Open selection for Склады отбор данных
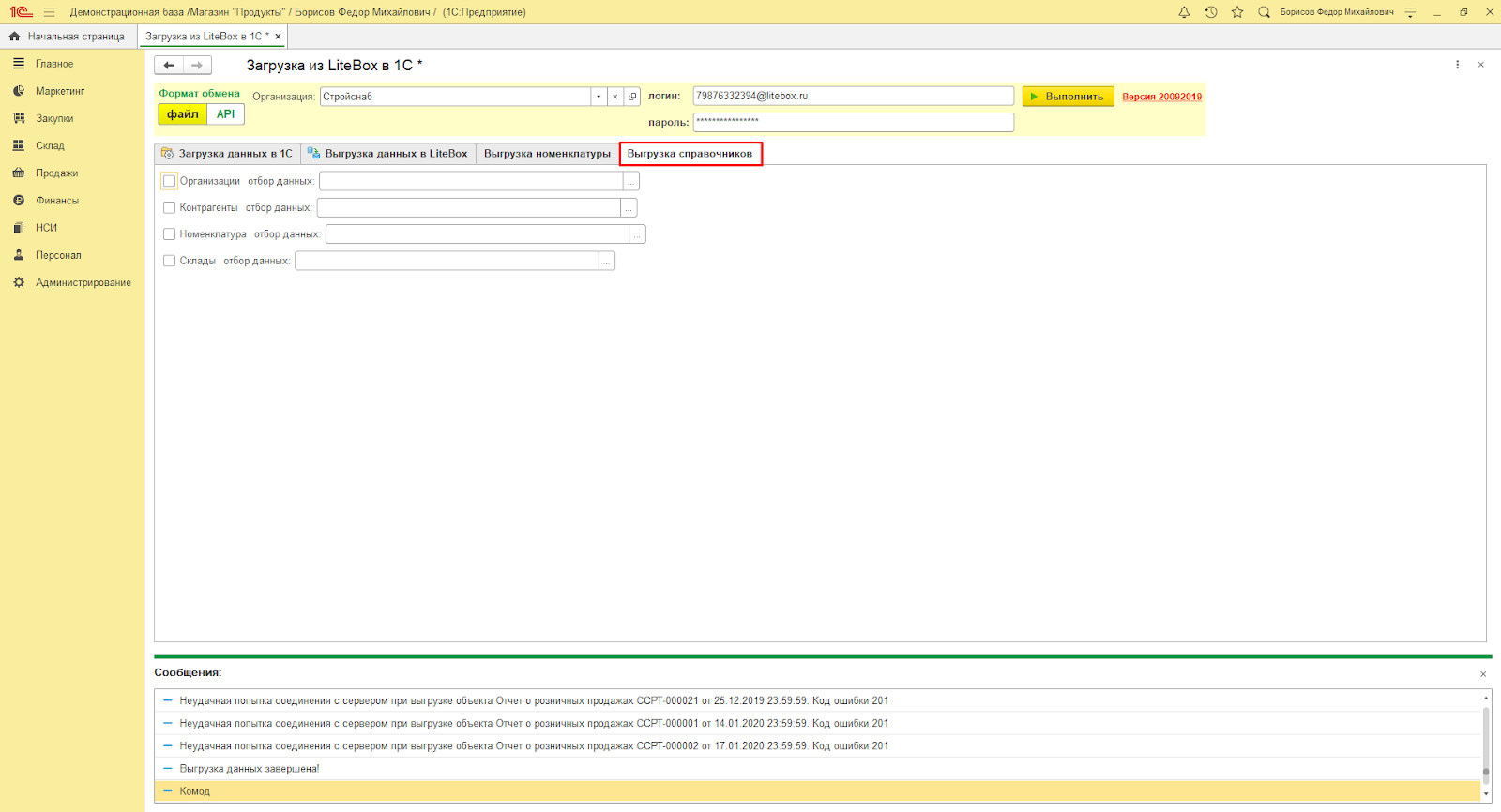The image size is (1501, 812). (607, 261)
